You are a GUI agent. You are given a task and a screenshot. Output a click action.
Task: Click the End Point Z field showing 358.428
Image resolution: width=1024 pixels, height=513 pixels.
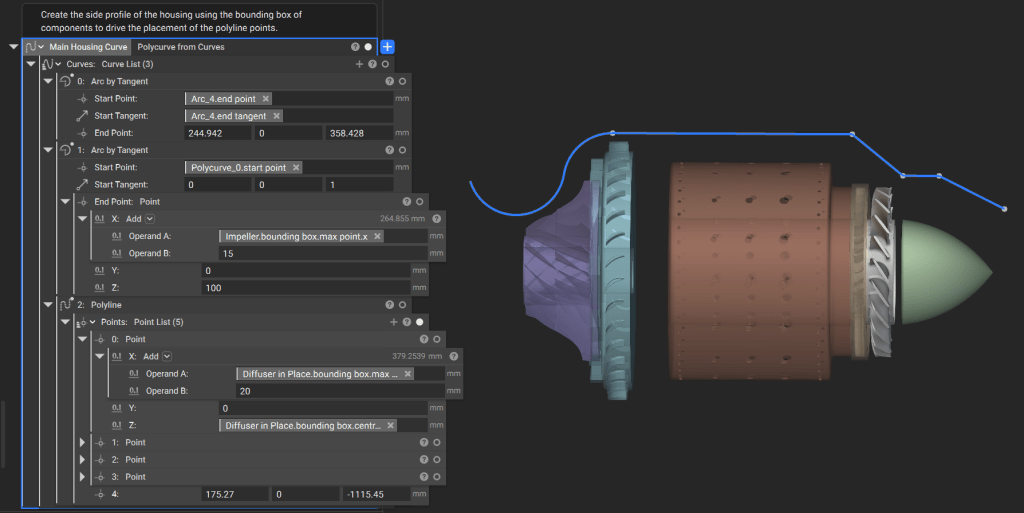357,133
